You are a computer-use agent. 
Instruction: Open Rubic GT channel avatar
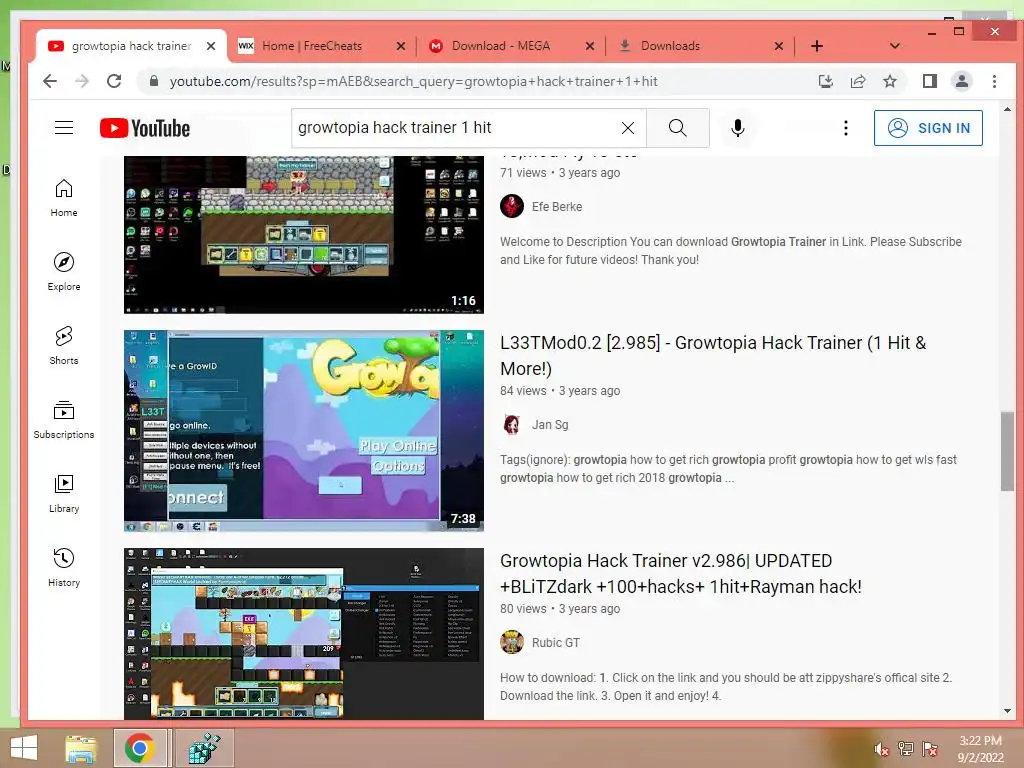pos(512,643)
